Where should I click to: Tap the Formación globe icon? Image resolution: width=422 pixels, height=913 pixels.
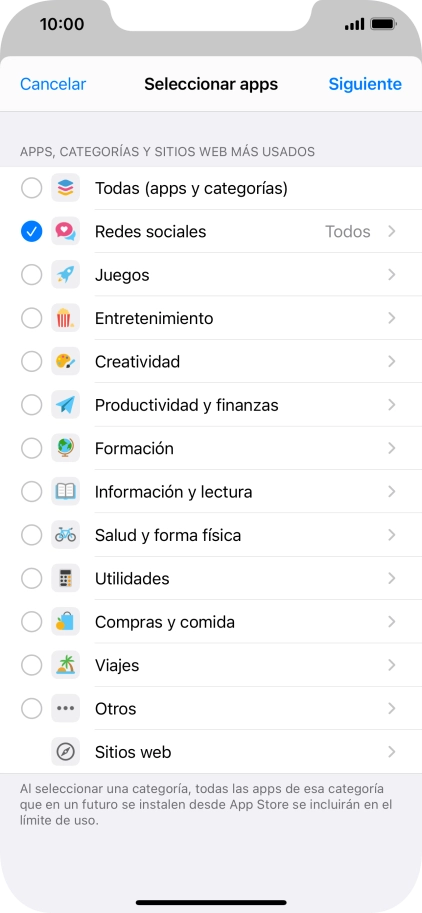click(x=65, y=448)
